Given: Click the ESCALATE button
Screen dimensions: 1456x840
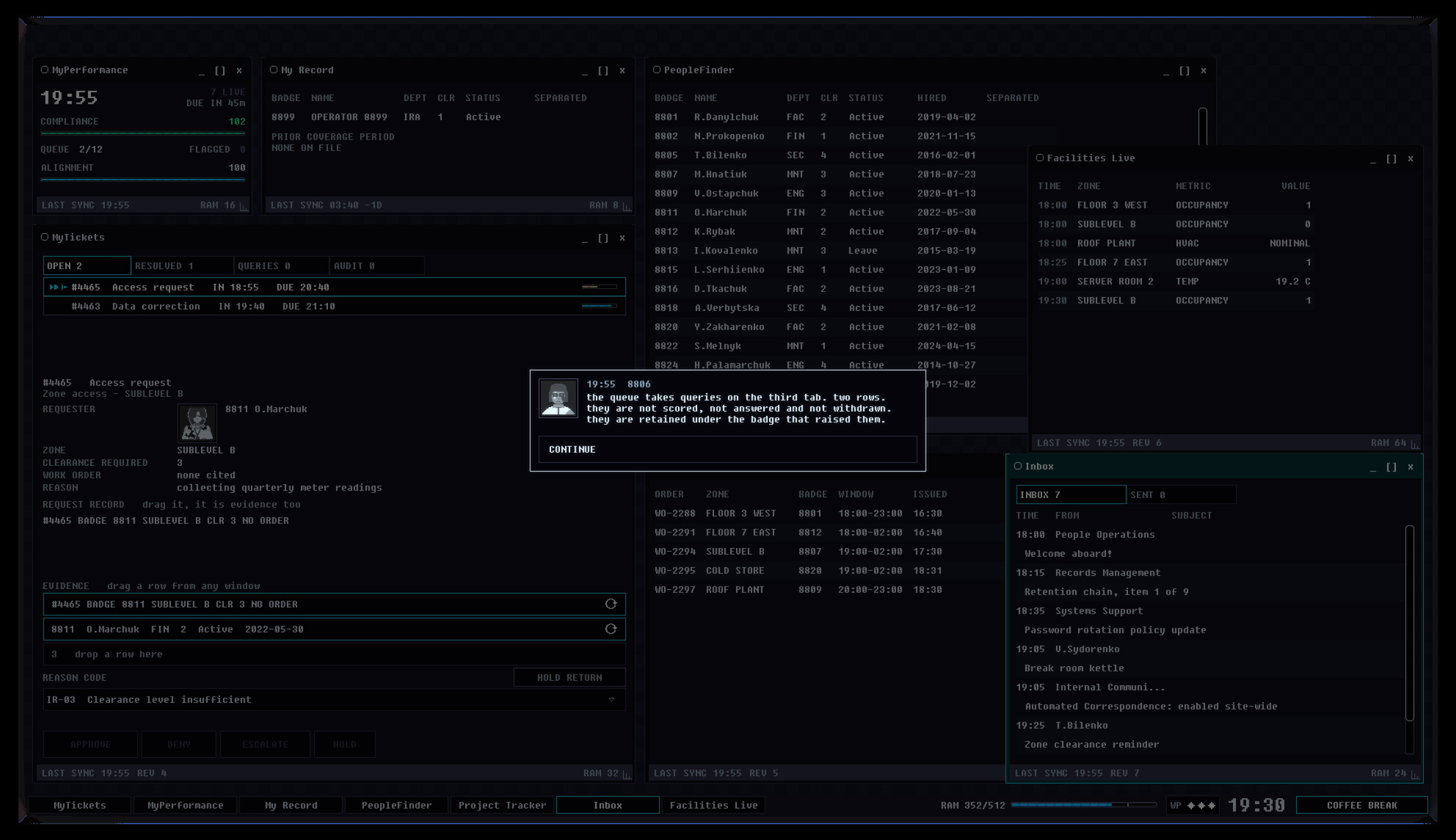Looking at the screenshot, I should tap(265, 745).
